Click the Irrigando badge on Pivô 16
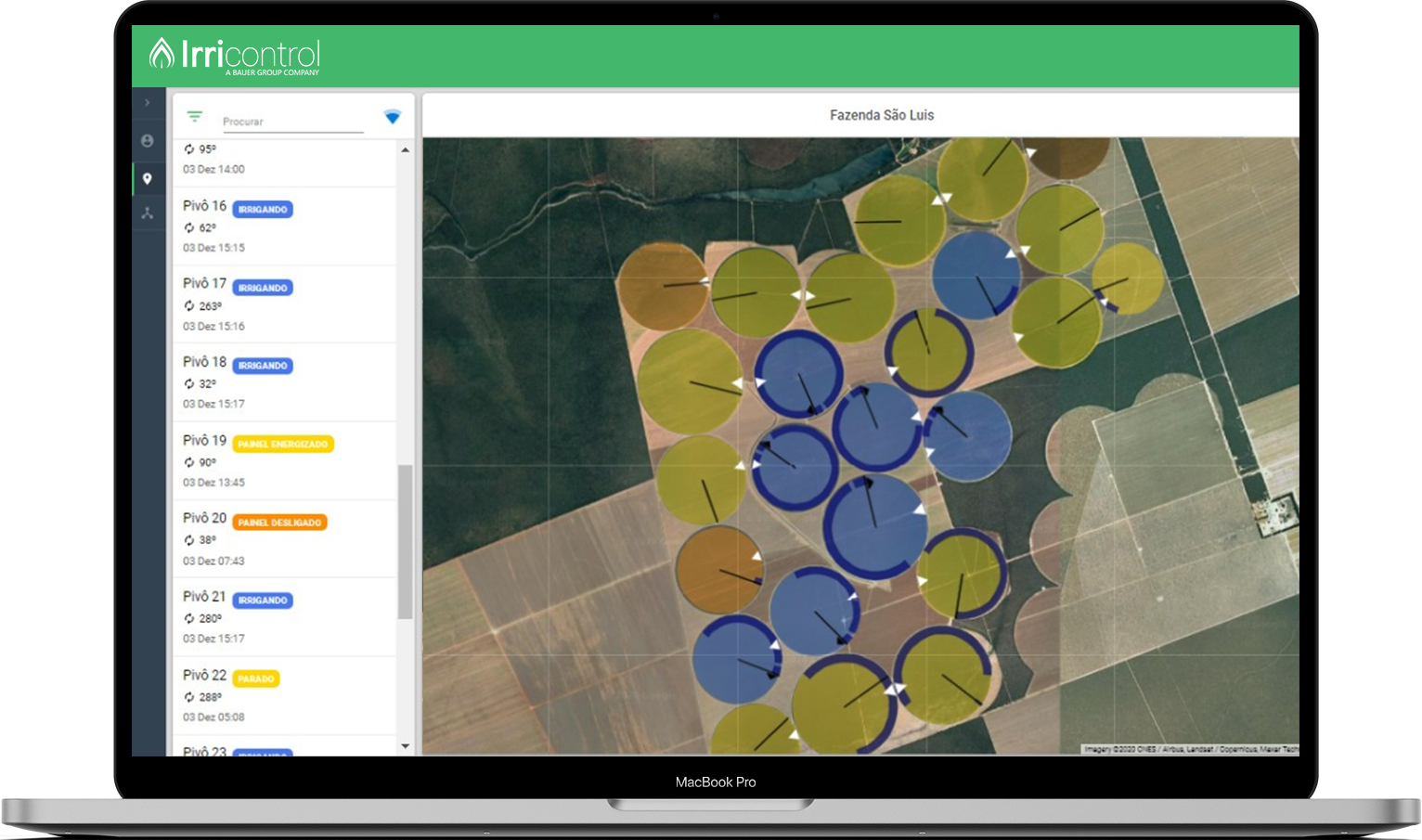This screenshot has width=1422, height=840. [263, 210]
